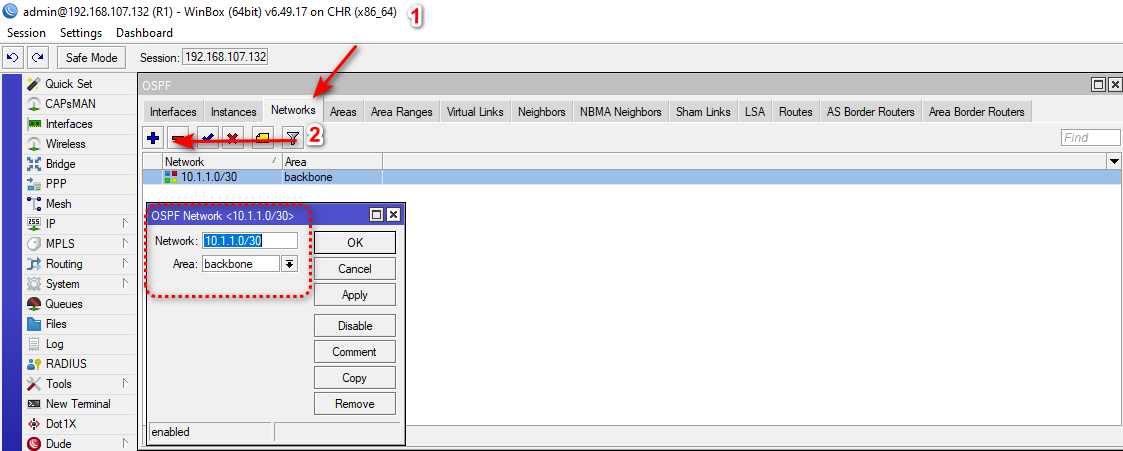
Task: Open the filter funnel tool
Action: click(x=292, y=138)
